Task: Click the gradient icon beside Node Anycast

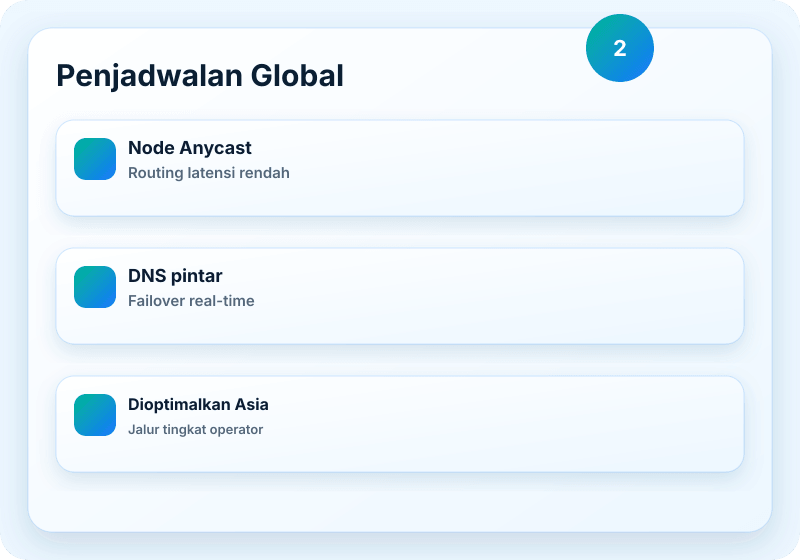Action: click(x=95, y=159)
